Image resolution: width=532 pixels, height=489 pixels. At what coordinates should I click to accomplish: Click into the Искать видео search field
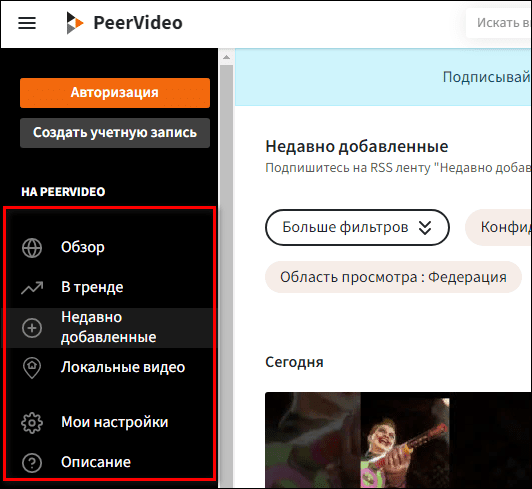pos(499,23)
